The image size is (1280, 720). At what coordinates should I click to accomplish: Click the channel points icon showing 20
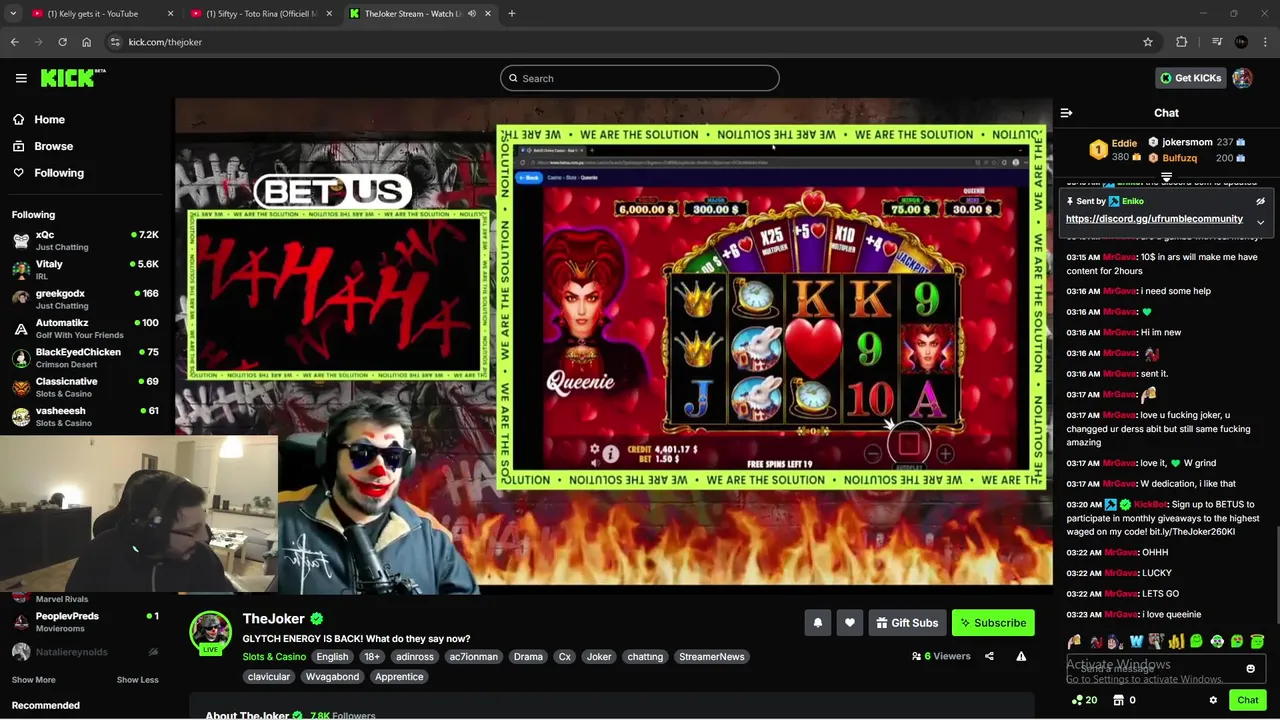[1084, 700]
